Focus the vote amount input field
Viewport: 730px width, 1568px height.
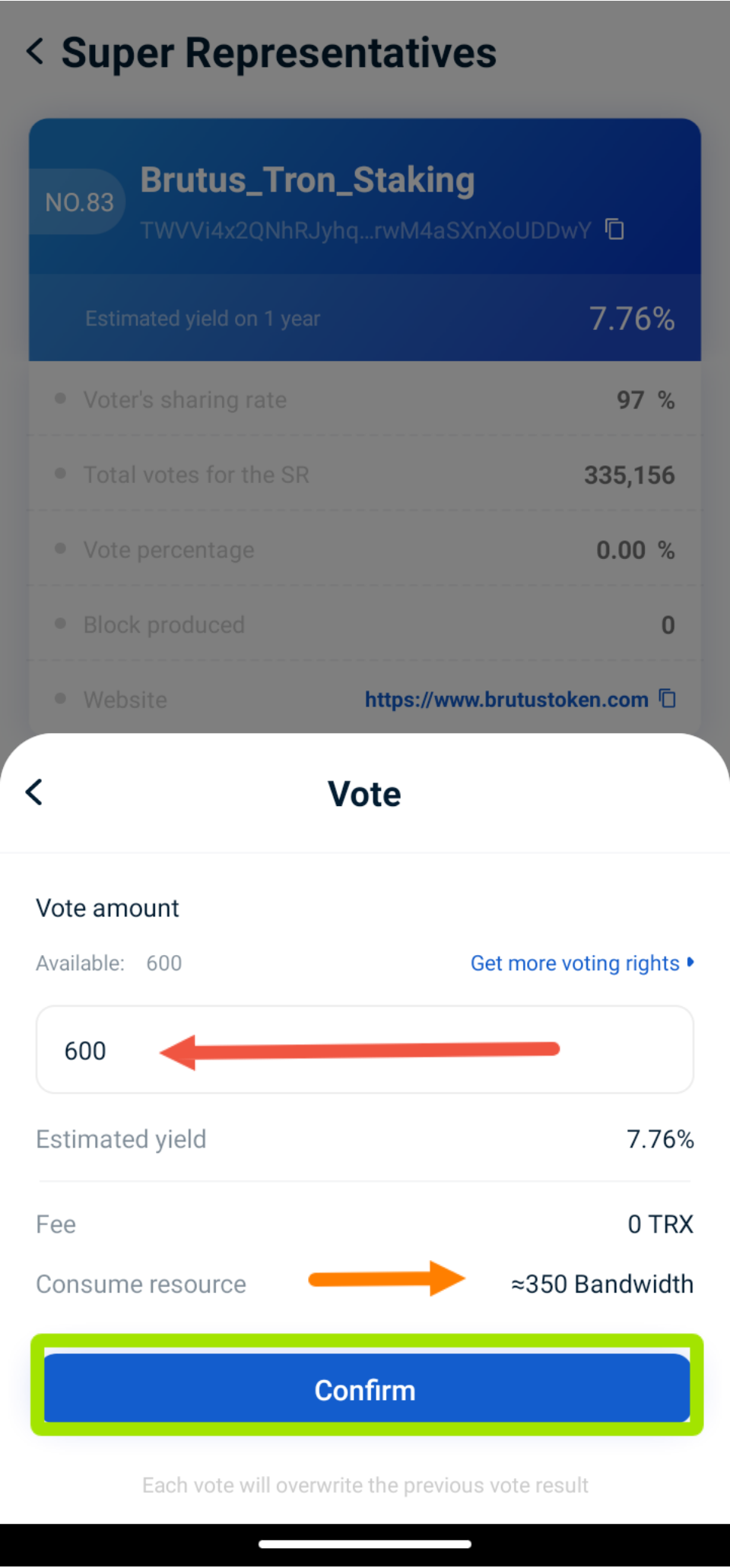point(365,1049)
